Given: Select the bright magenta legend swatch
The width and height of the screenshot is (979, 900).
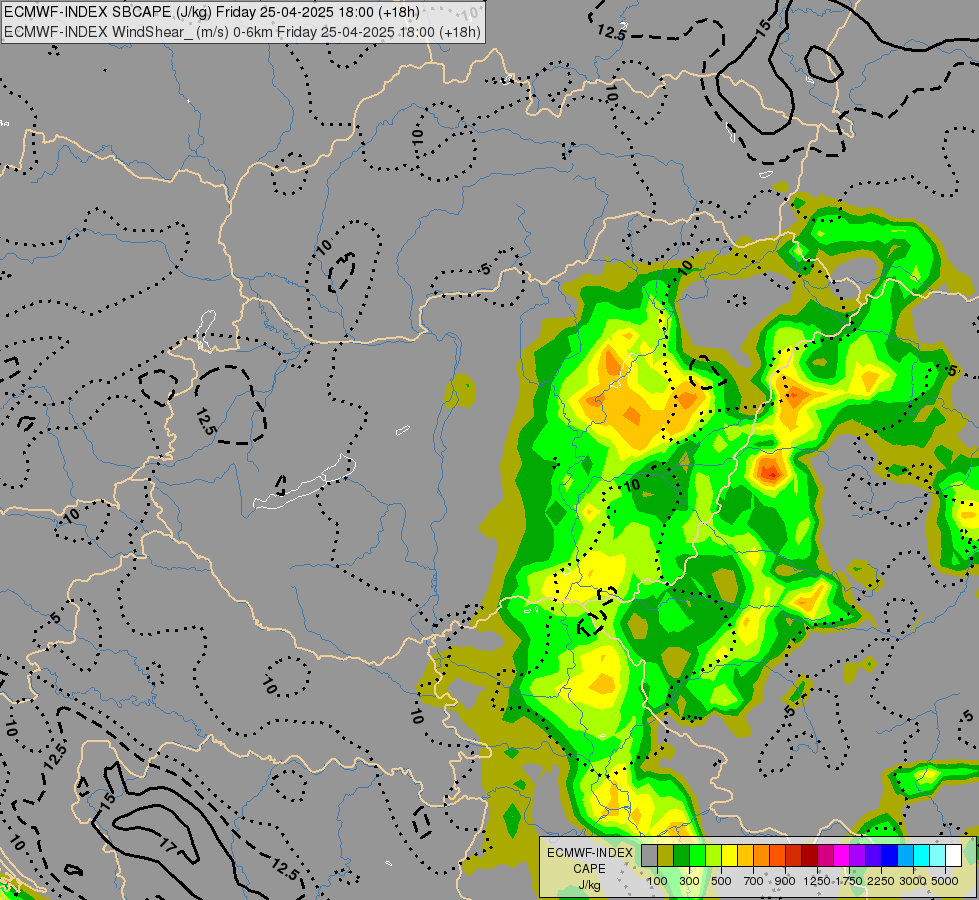Looking at the screenshot, I should [x=841, y=856].
